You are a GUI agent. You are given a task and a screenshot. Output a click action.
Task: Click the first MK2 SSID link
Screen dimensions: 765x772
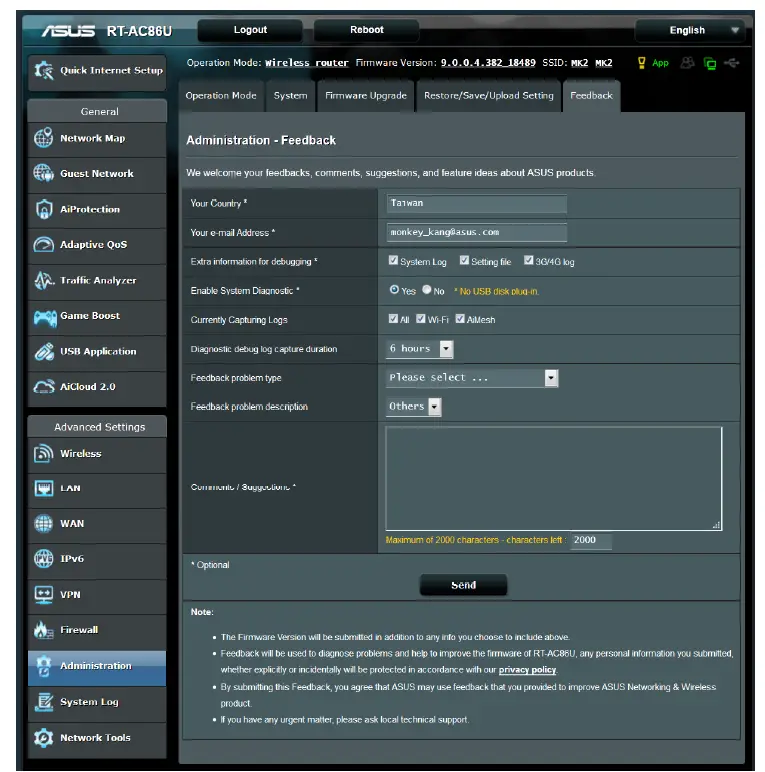click(579, 63)
